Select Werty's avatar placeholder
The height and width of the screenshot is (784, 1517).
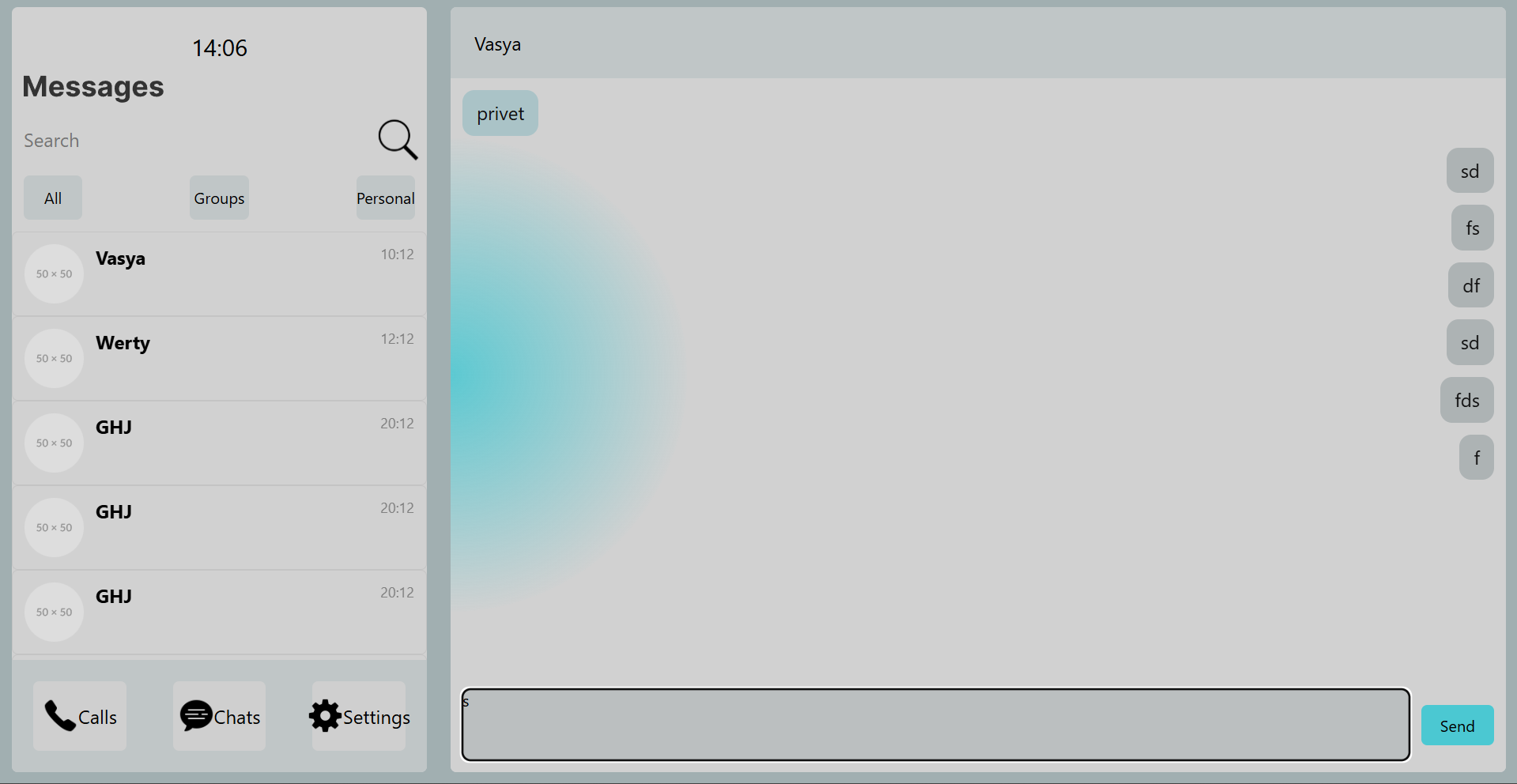click(x=54, y=358)
